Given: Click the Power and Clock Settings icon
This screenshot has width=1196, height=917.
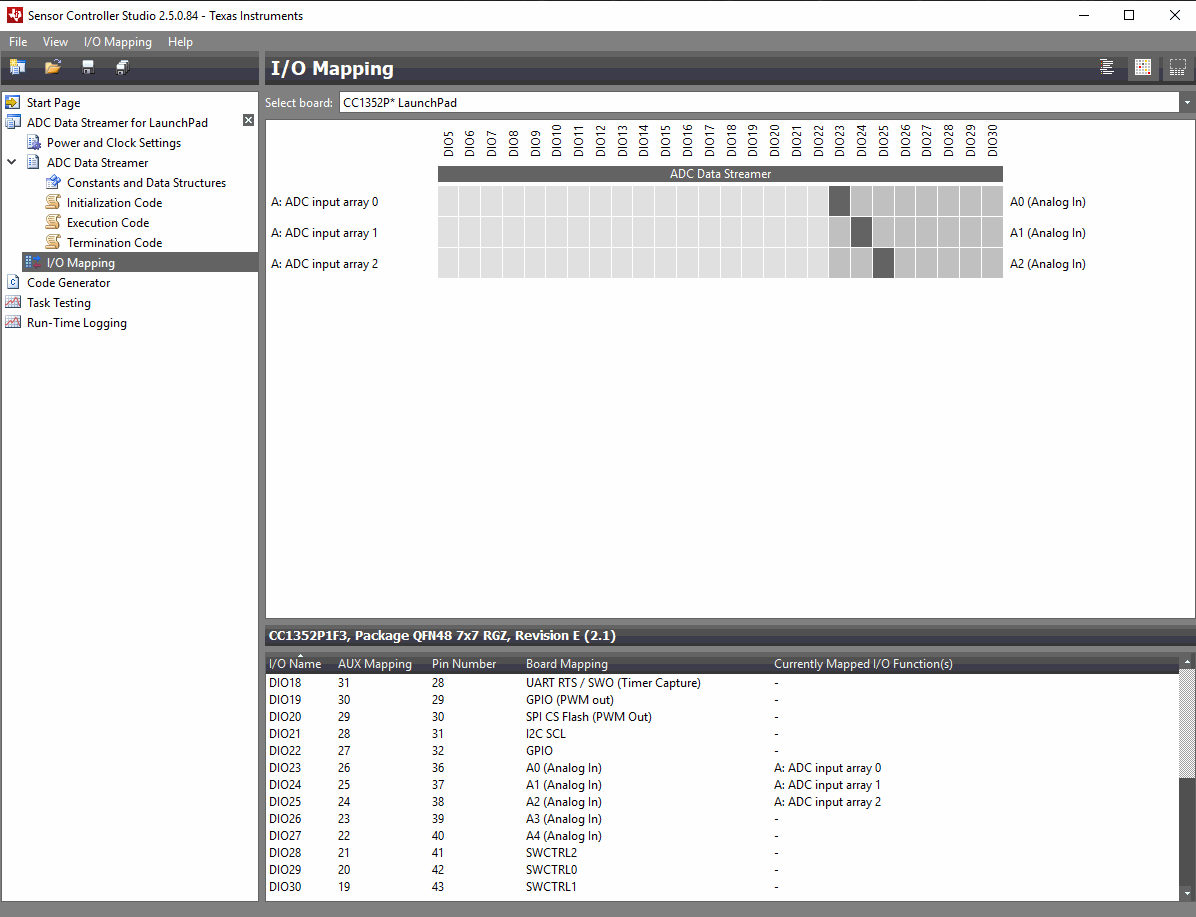Looking at the screenshot, I should 34,143.
